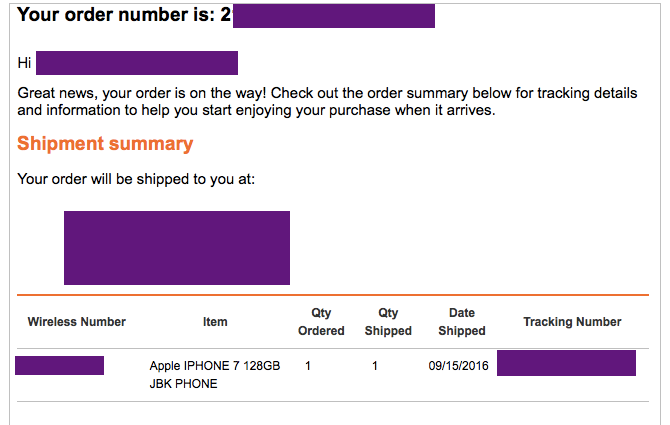Click the "Hi" greeting text

pyautogui.click(x=25, y=63)
